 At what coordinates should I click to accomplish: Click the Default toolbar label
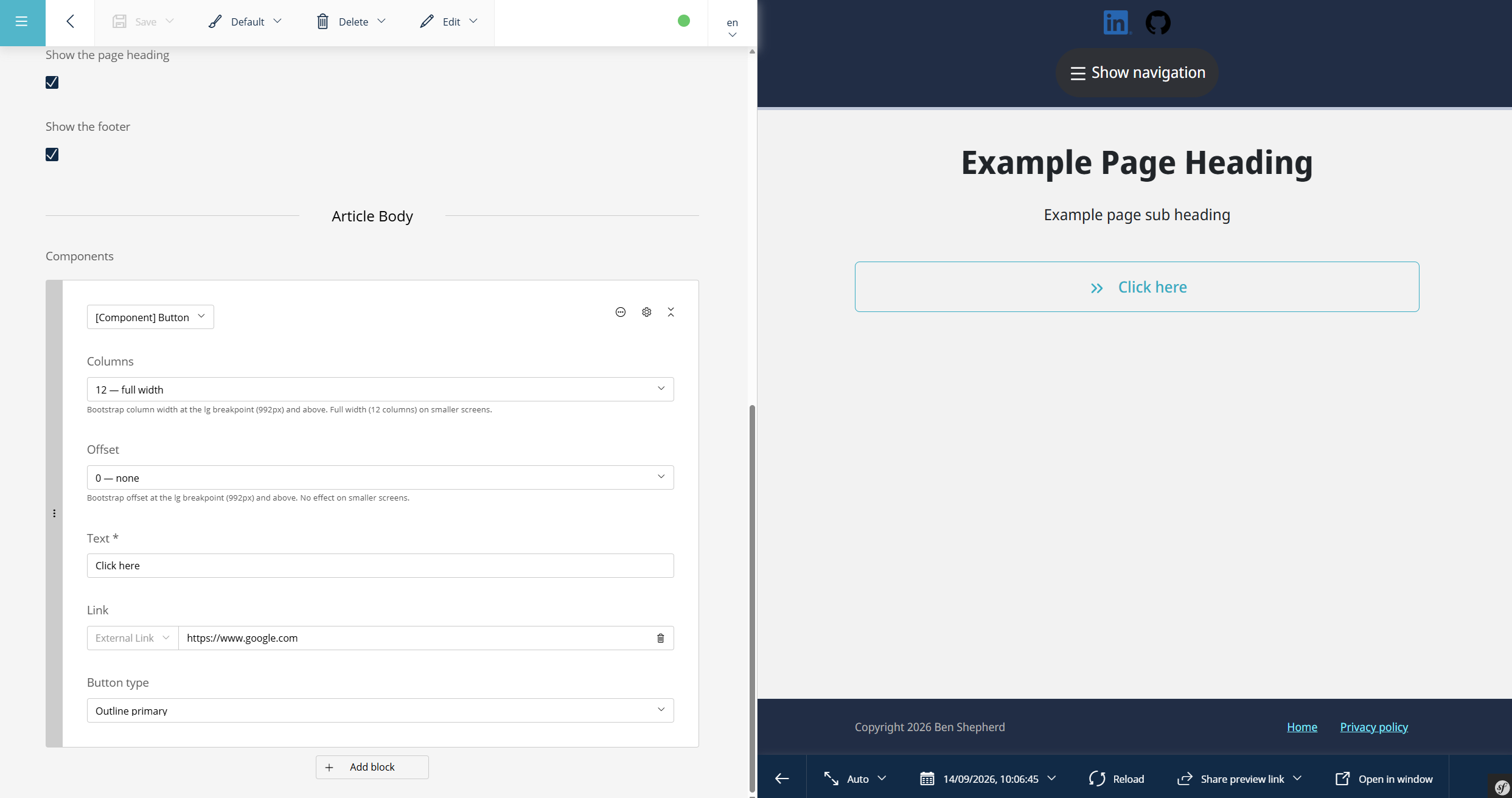click(x=248, y=22)
